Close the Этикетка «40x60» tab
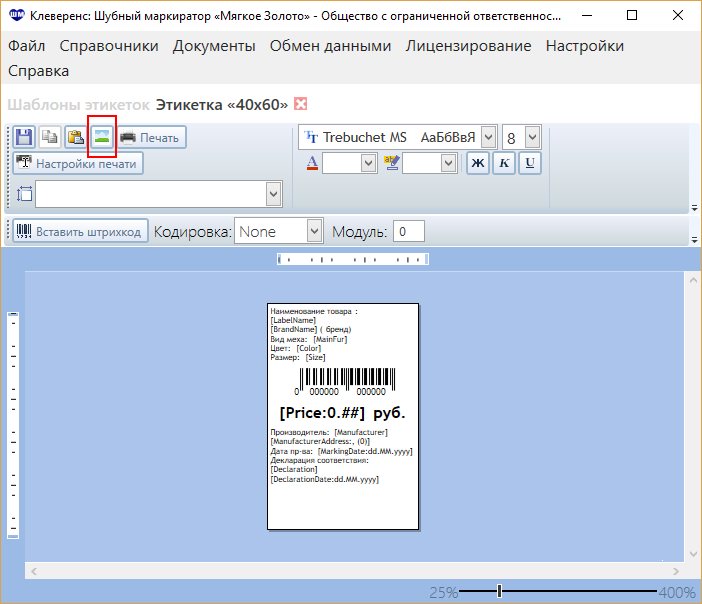The width and height of the screenshot is (702, 604). 300,104
